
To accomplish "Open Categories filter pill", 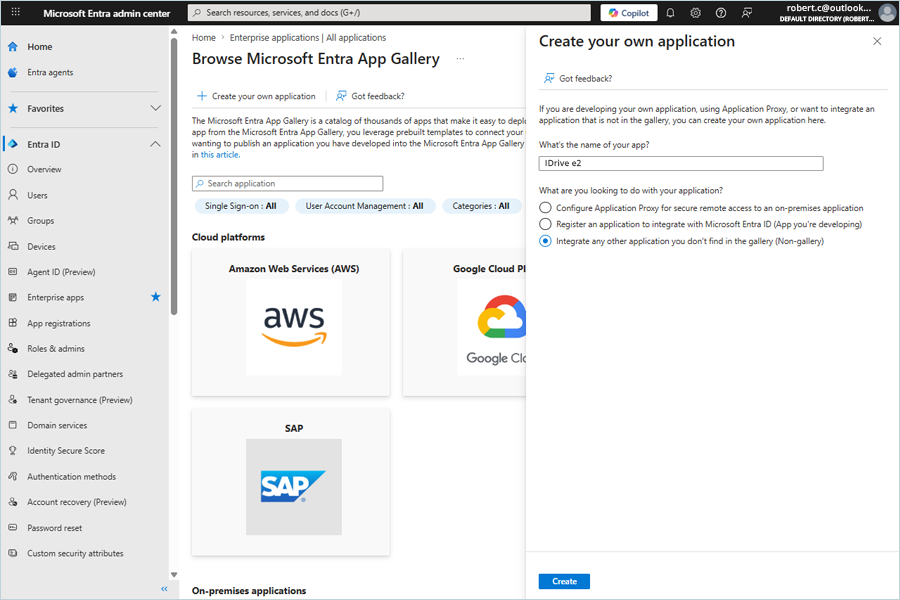I will [x=481, y=206].
